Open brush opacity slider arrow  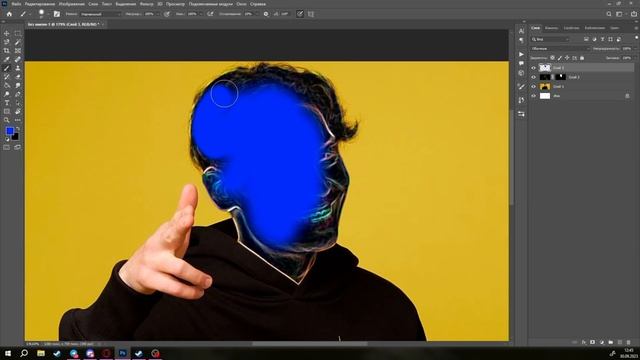click(158, 14)
